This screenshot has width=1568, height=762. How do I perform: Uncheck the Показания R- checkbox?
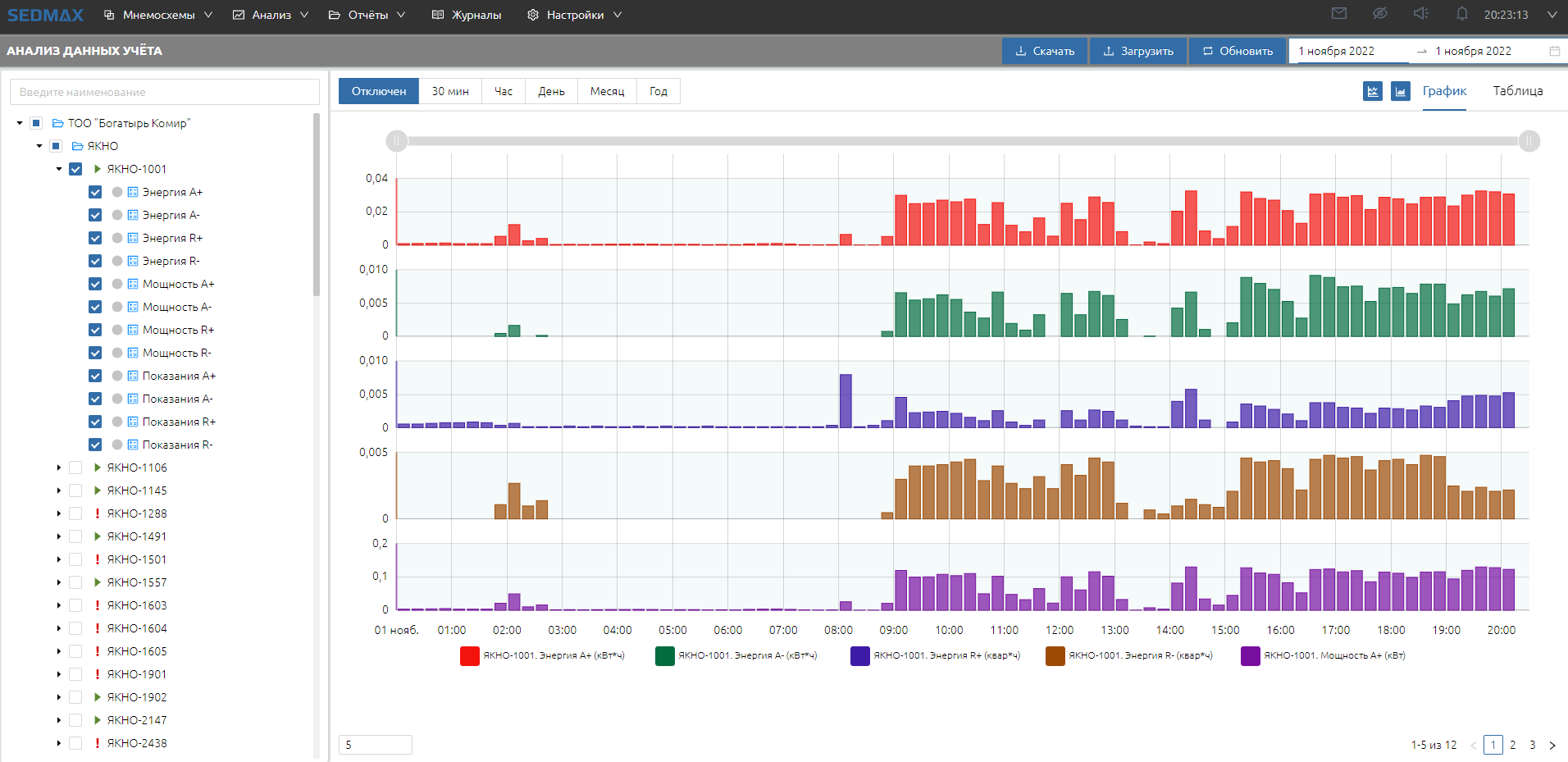(95, 445)
